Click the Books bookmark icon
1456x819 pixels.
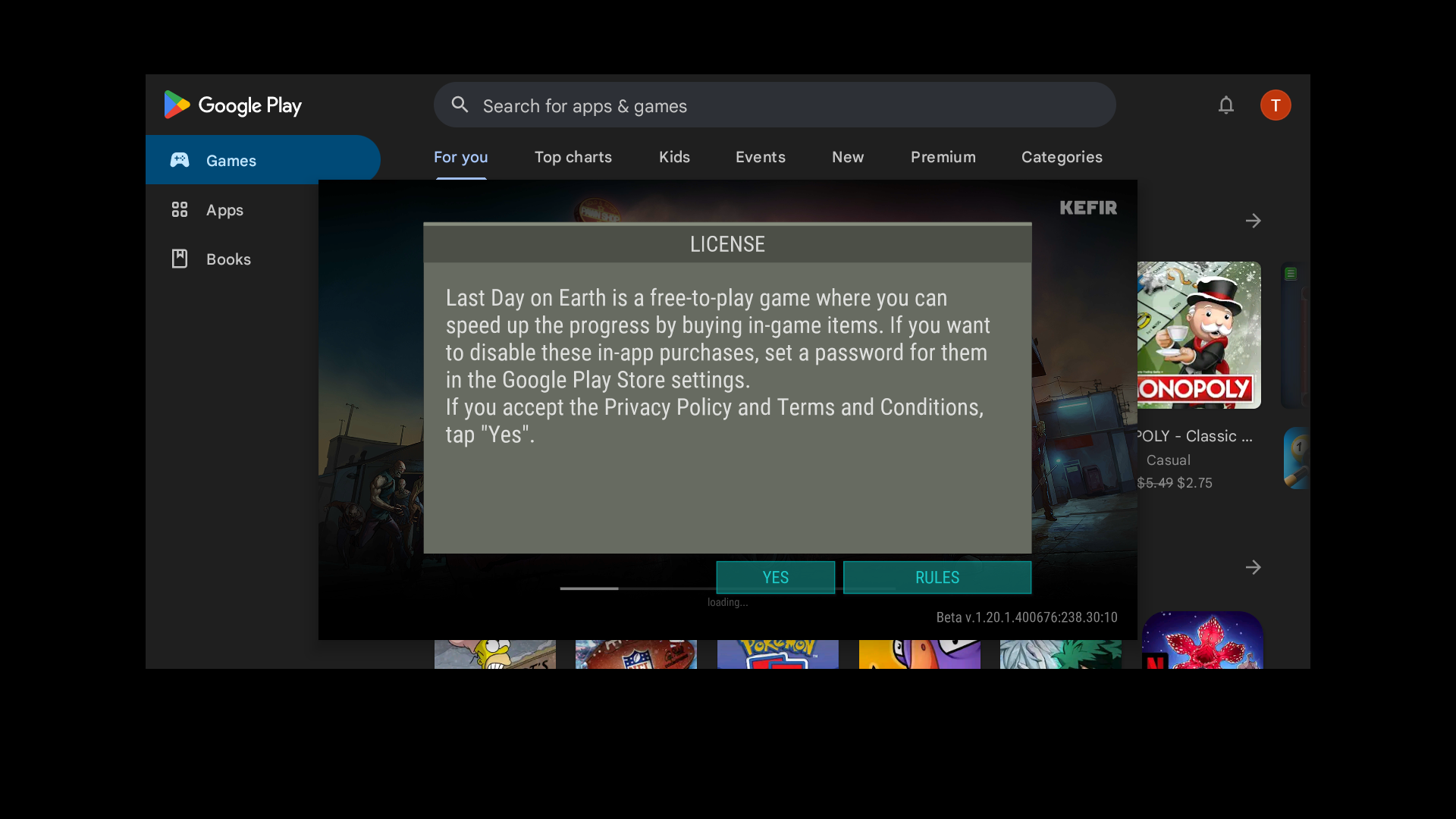180,259
